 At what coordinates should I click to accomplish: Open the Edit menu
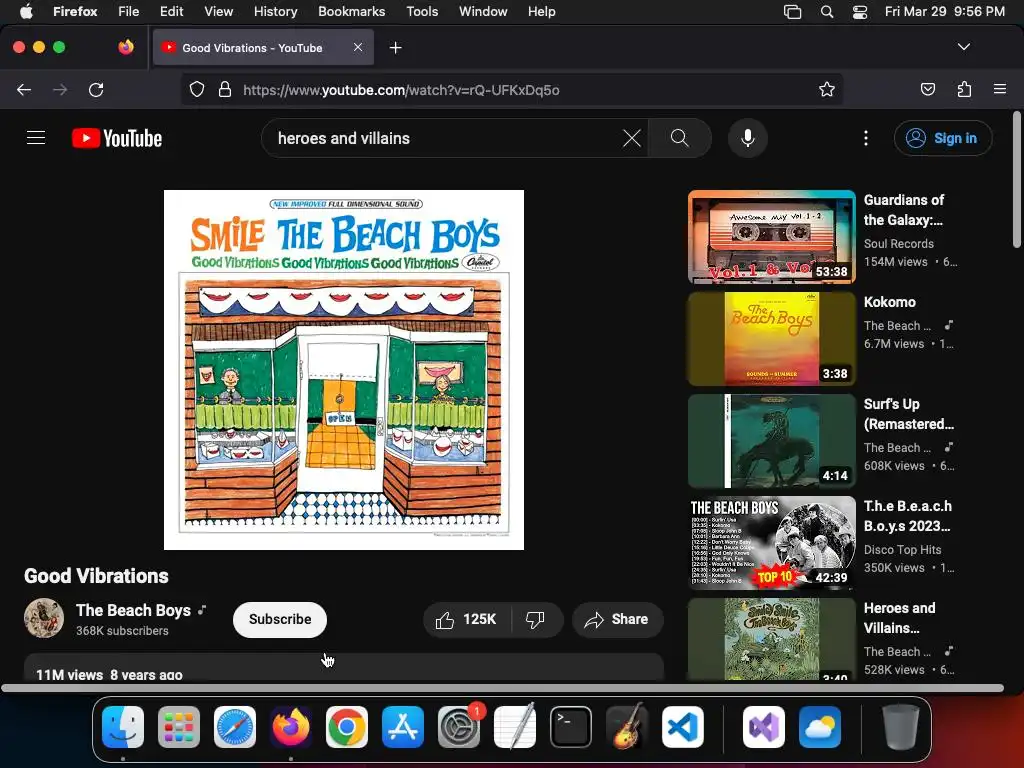tap(171, 11)
